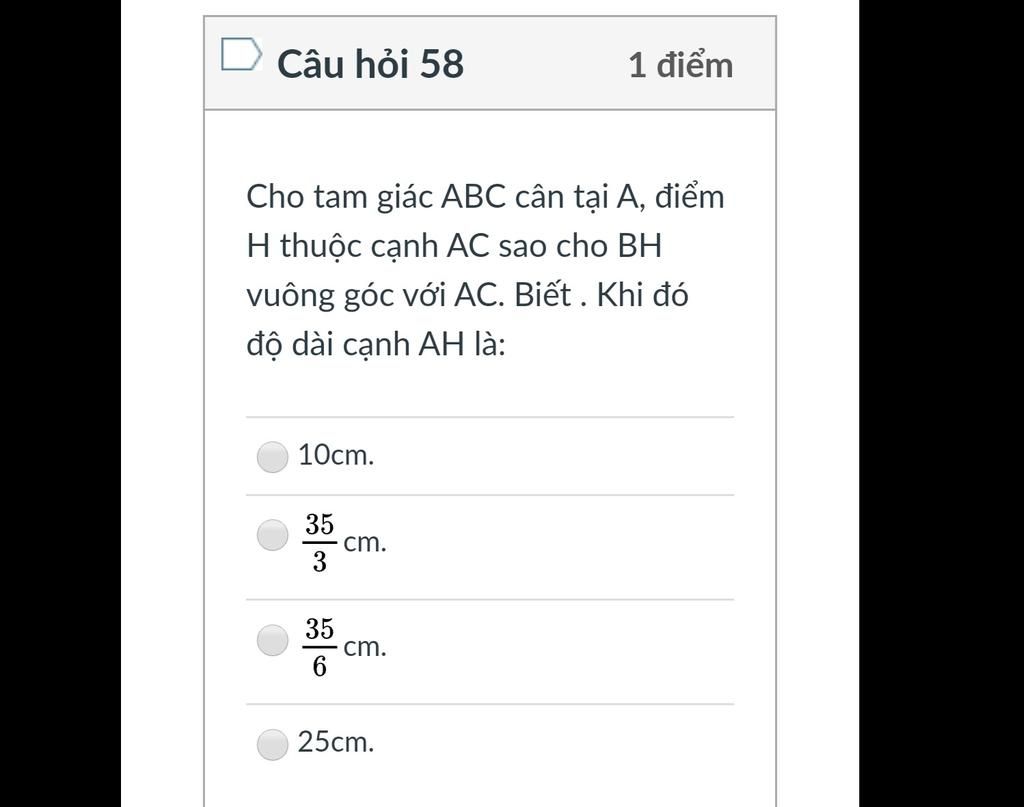Click the '1 điểm' points label
The height and width of the screenshot is (807, 1024).
point(680,65)
